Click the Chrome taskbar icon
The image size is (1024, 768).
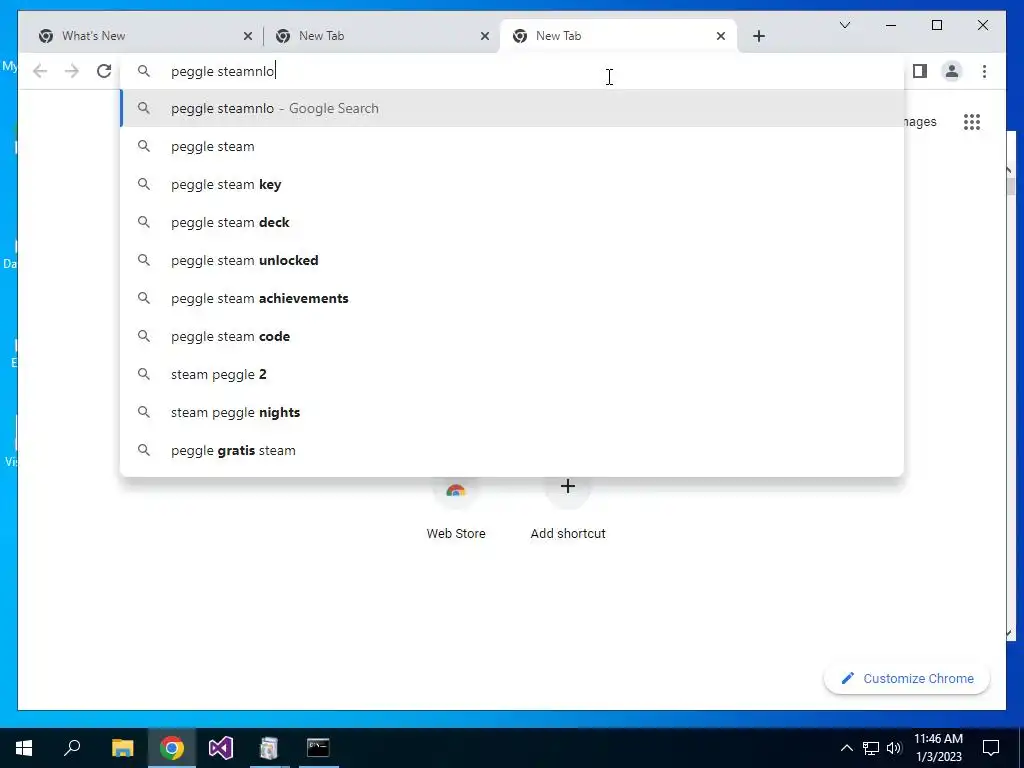(x=172, y=748)
